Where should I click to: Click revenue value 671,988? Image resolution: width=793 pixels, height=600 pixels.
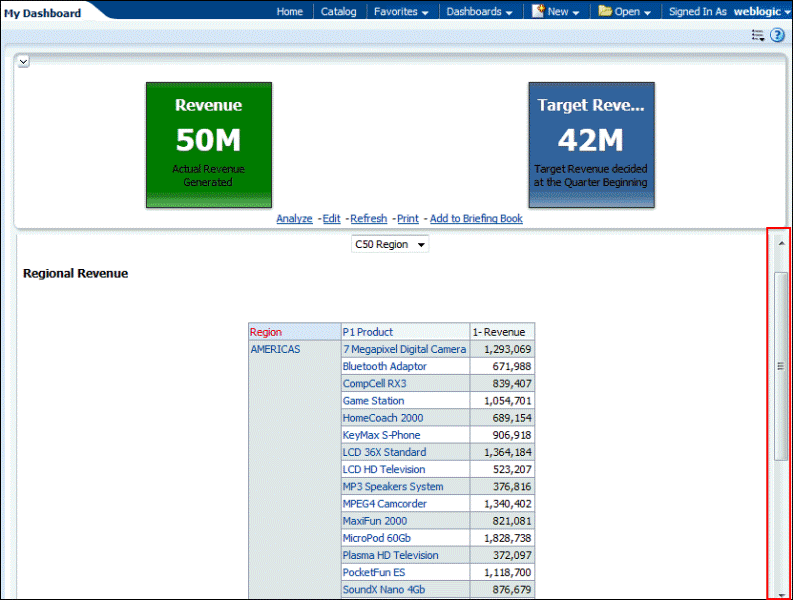coord(512,366)
